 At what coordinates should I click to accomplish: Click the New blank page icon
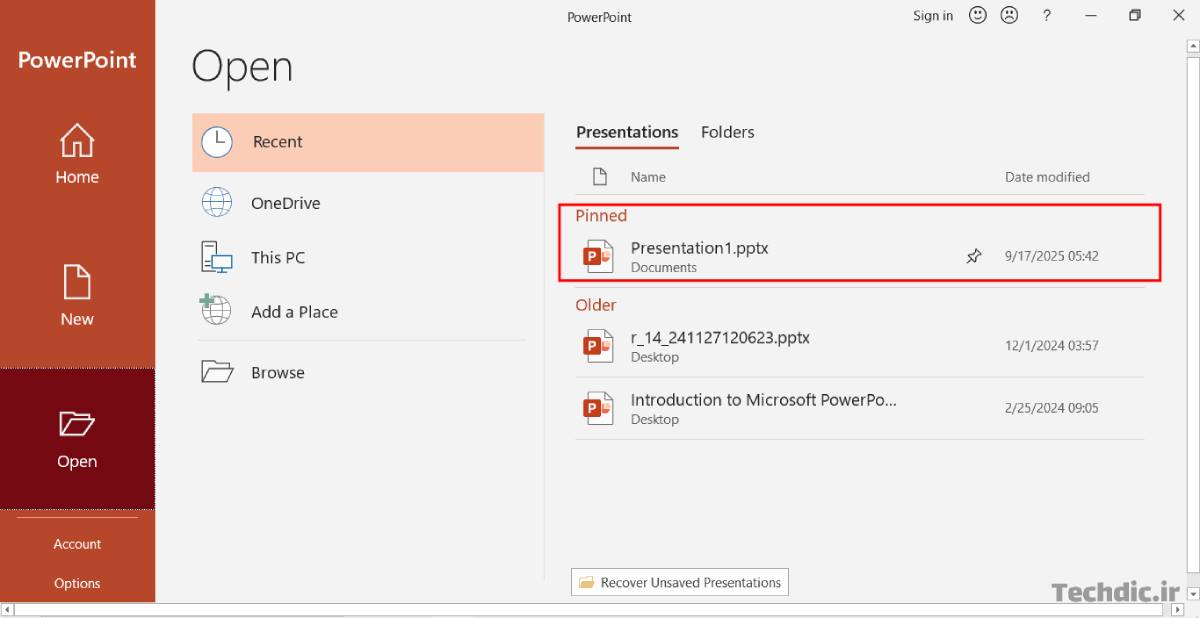coord(77,282)
